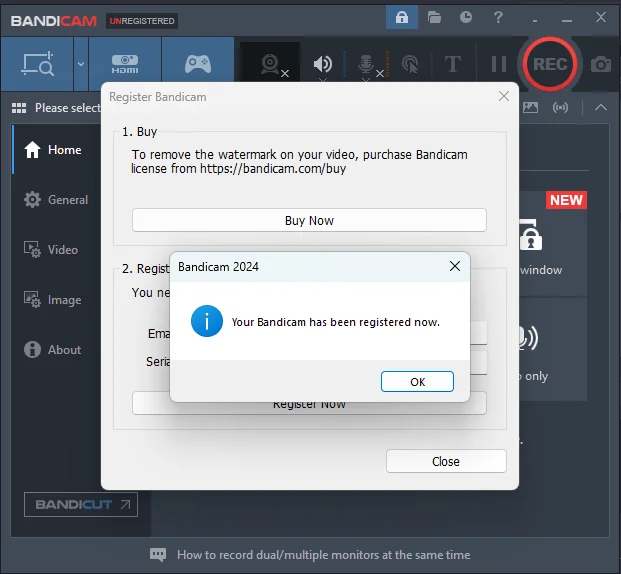This screenshot has width=621, height=574.
Task: Click the speech bubble tip icon
Action: [x=158, y=555]
